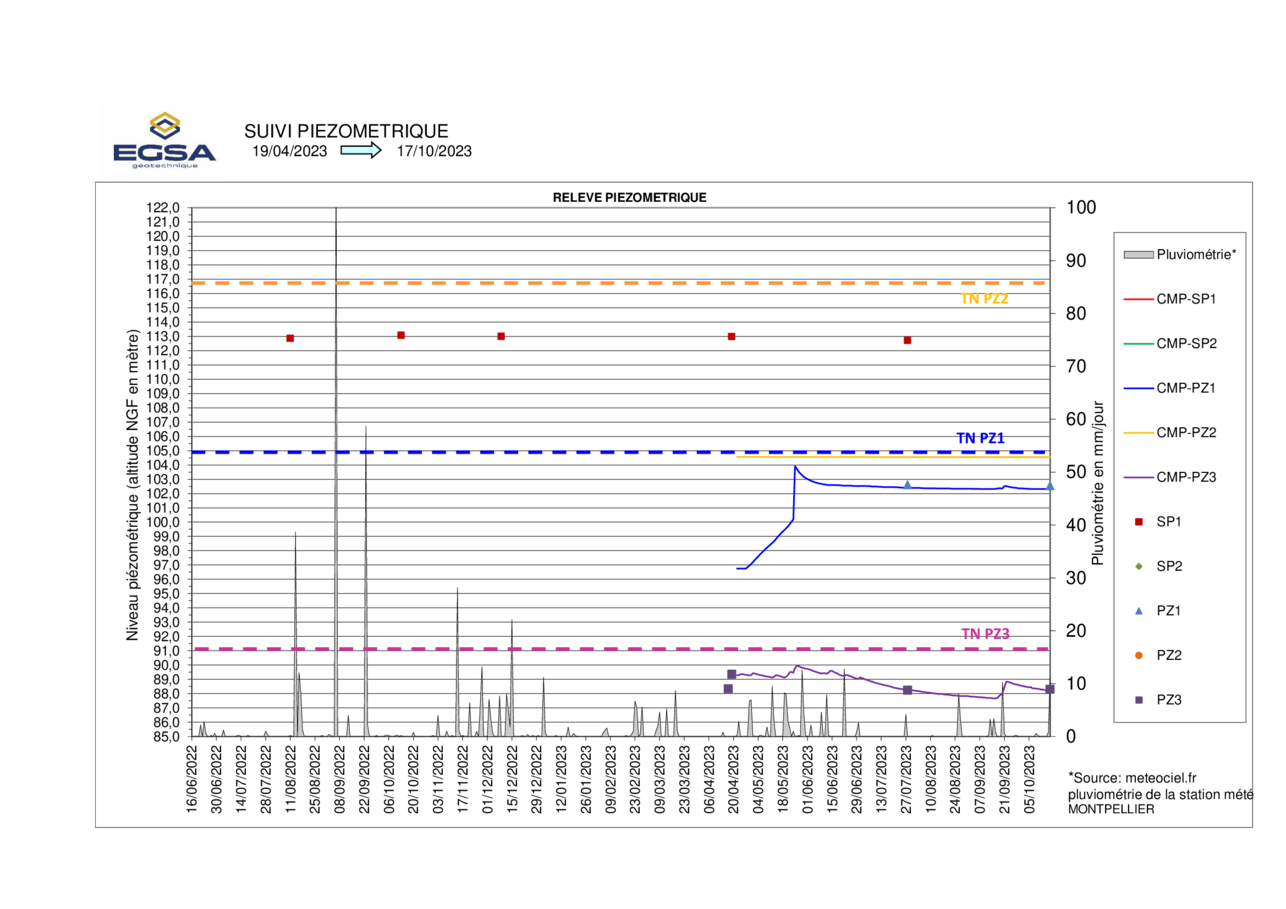This screenshot has width=1286, height=909.
Task: Click the purple square PZ3 legend marker
Action: point(1137,699)
